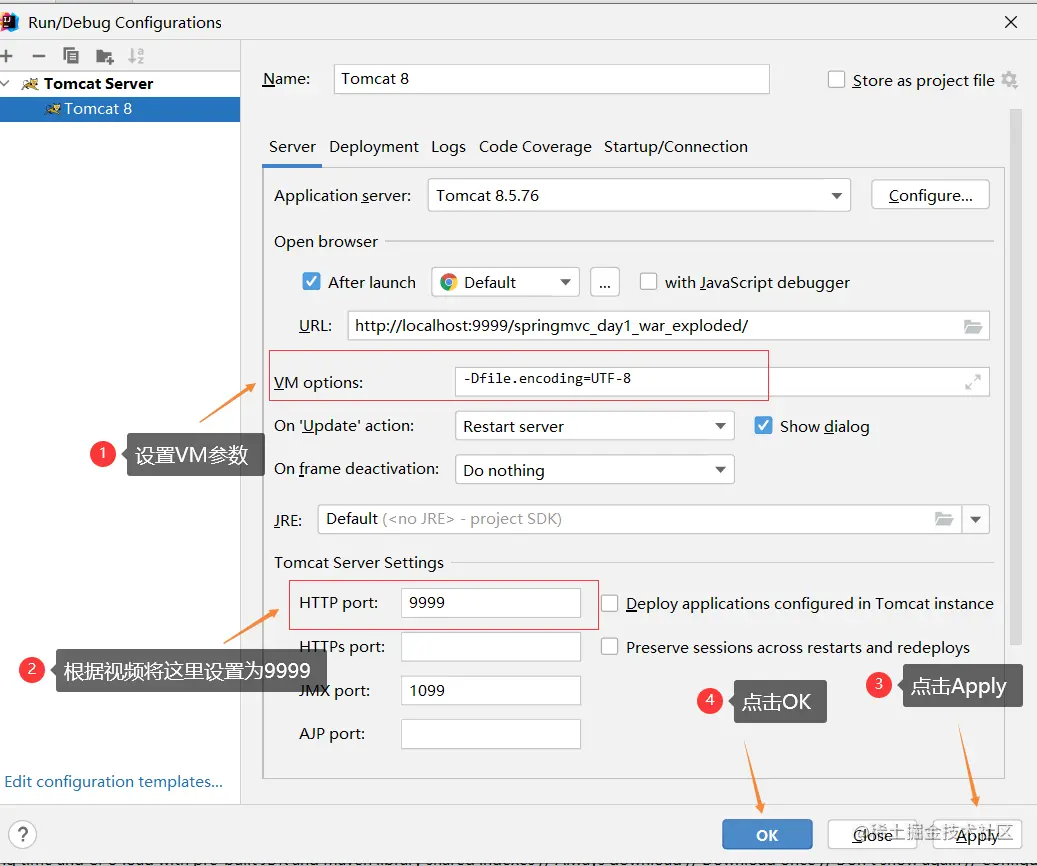Click the HTTP port field
Image resolution: width=1037 pixels, height=866 pixels.
[491, 603]
